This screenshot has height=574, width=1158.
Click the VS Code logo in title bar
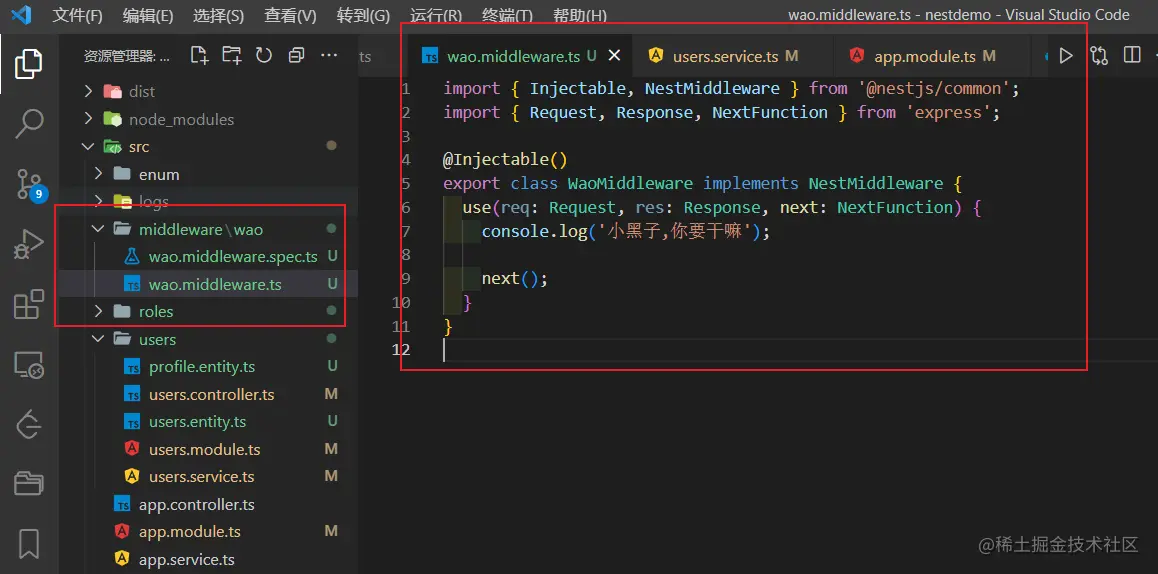[20, 15]
